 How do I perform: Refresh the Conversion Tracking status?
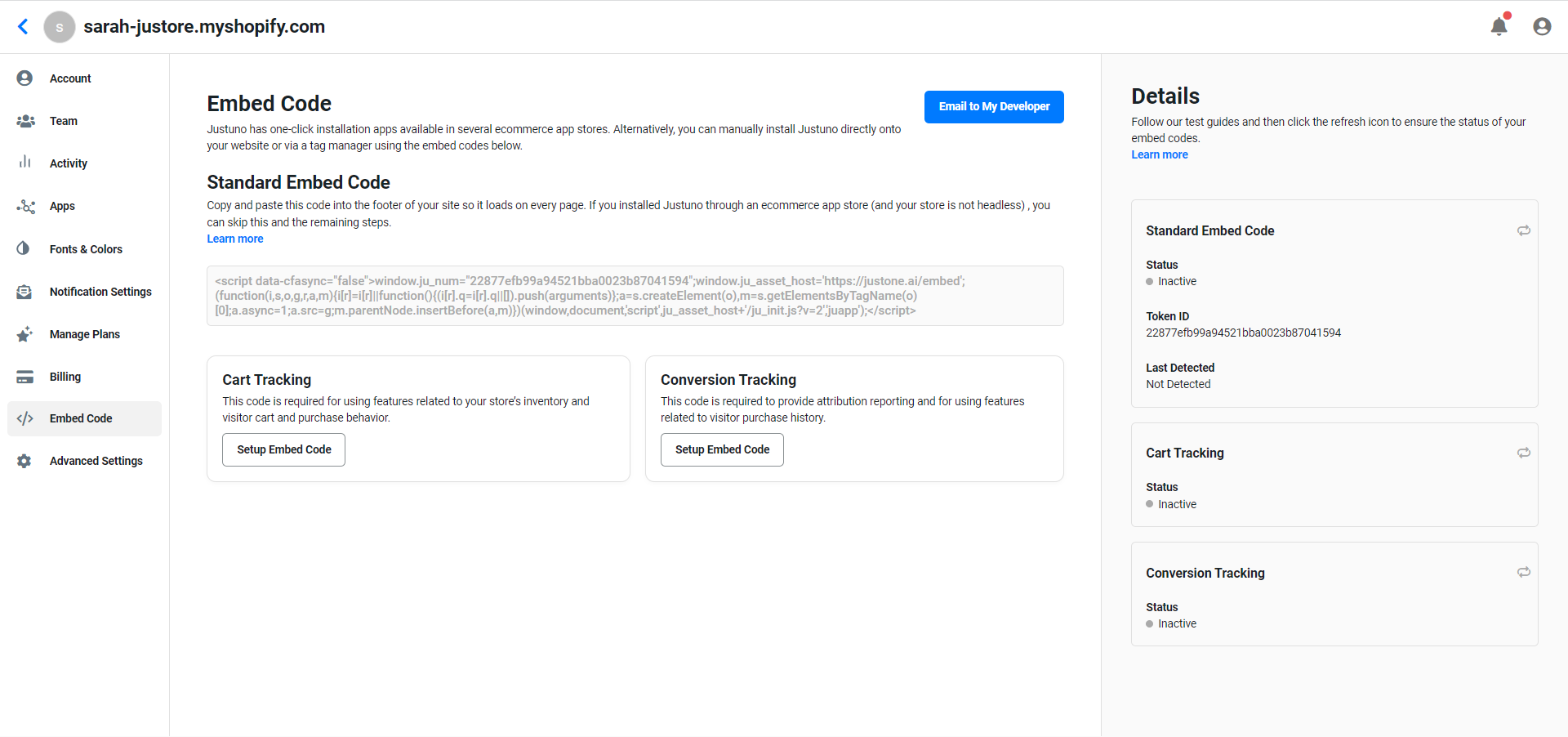click(x=1523, y=573)
